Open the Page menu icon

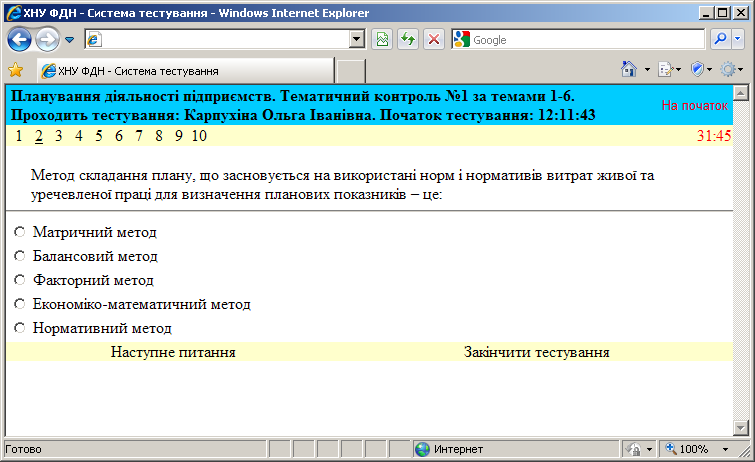click(x=666, y=70)
